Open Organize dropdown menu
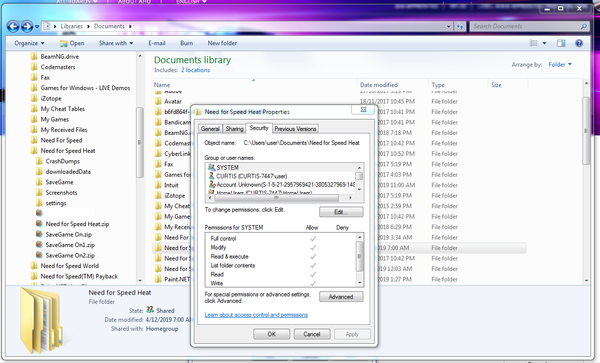This screenshot has width=600, height=363. [x=29, y=43]
